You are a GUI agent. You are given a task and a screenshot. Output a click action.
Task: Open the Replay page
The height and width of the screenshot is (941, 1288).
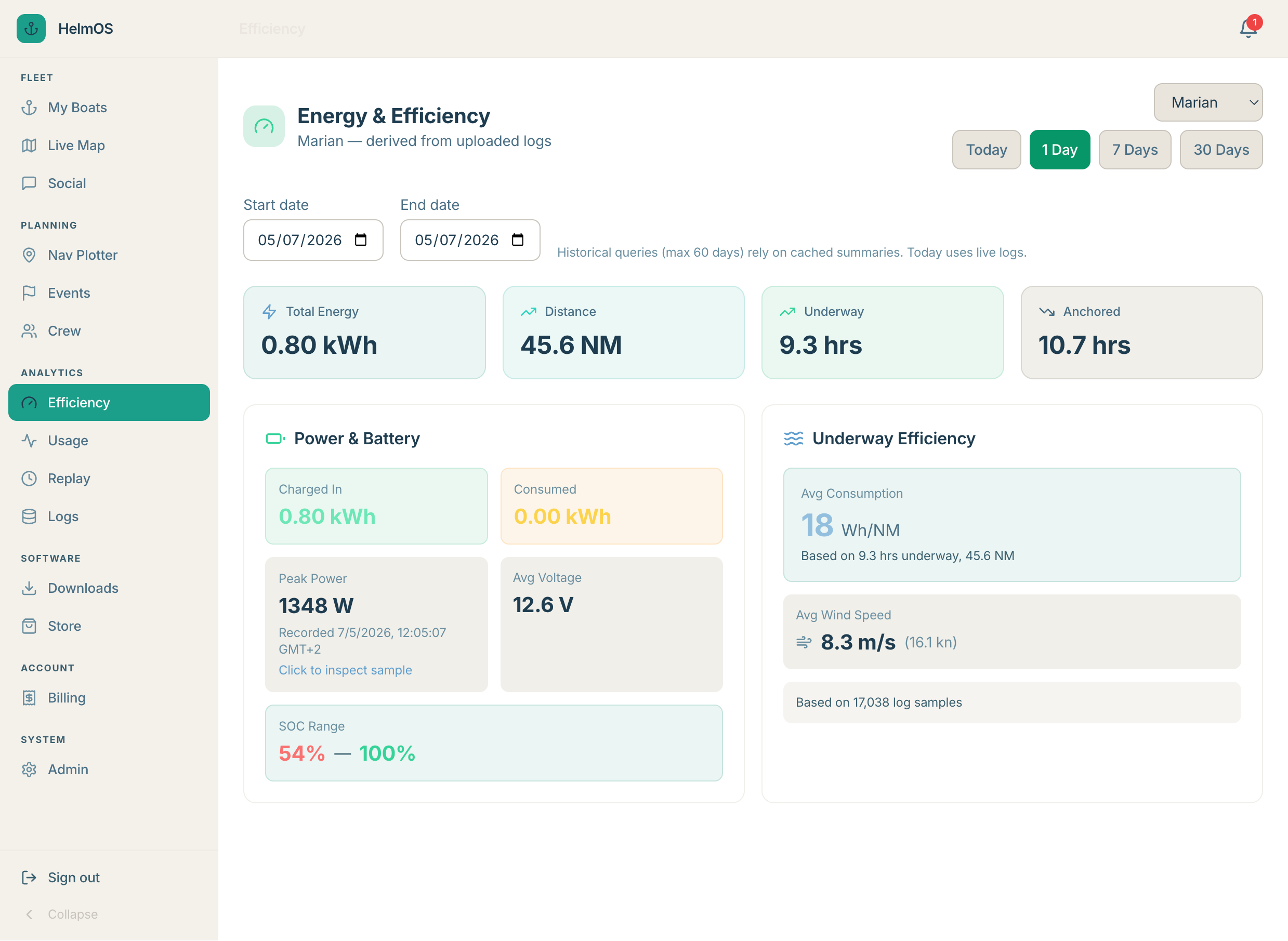click(x=109, y=479)
